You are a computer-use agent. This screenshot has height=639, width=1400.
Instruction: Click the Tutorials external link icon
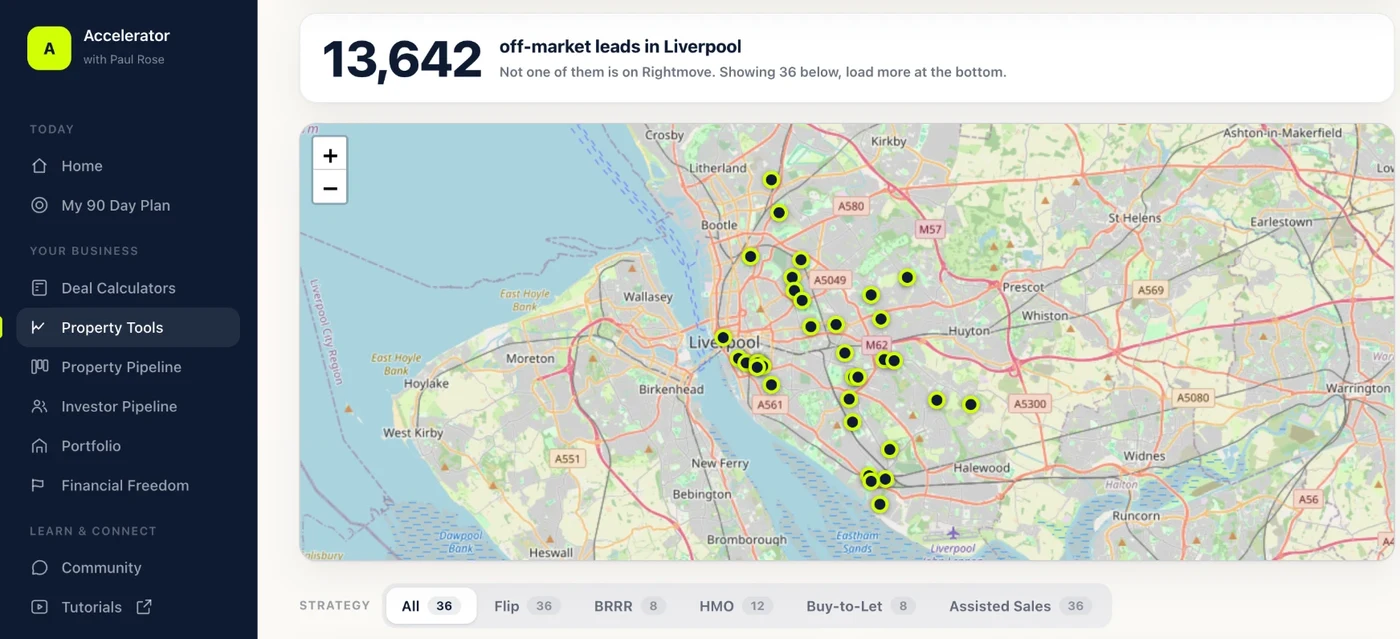click(144, 606)
